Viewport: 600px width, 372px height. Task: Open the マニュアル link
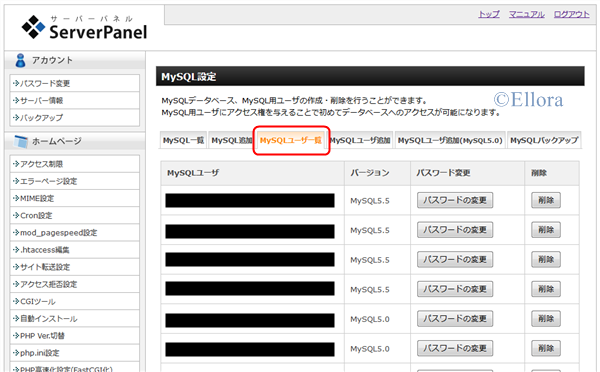527,14
